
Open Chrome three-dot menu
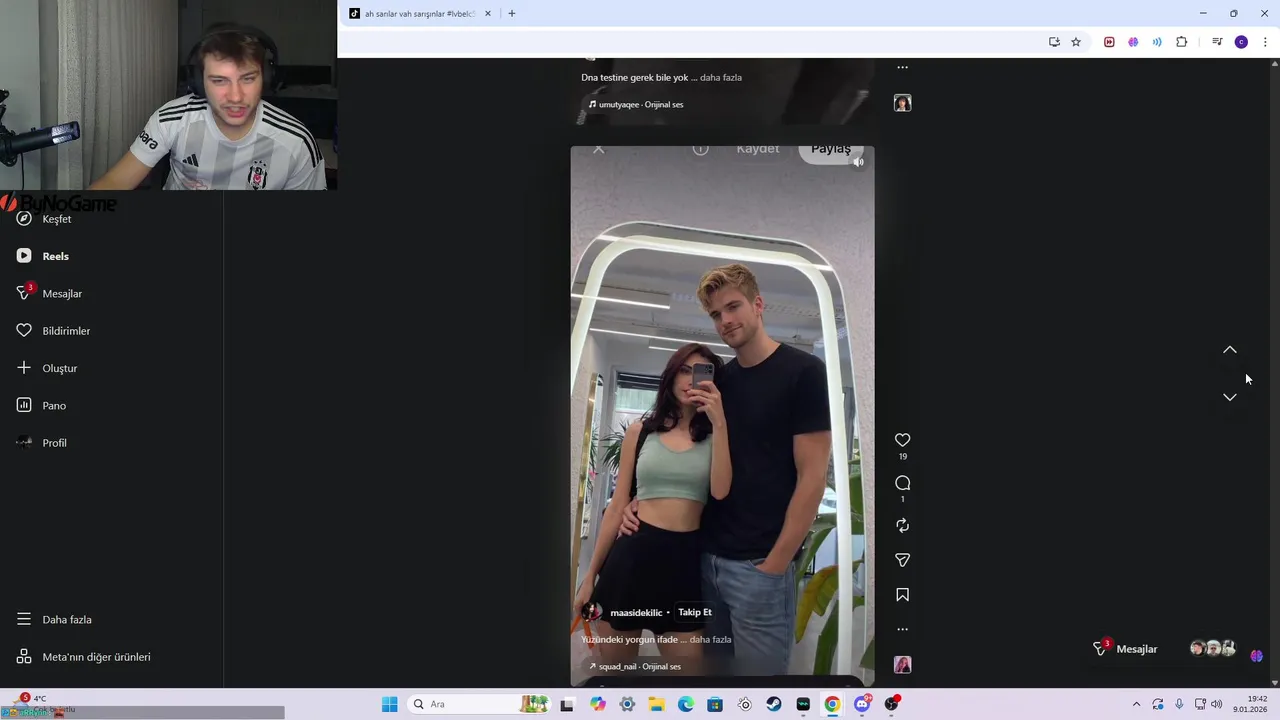click(1265, 42)
